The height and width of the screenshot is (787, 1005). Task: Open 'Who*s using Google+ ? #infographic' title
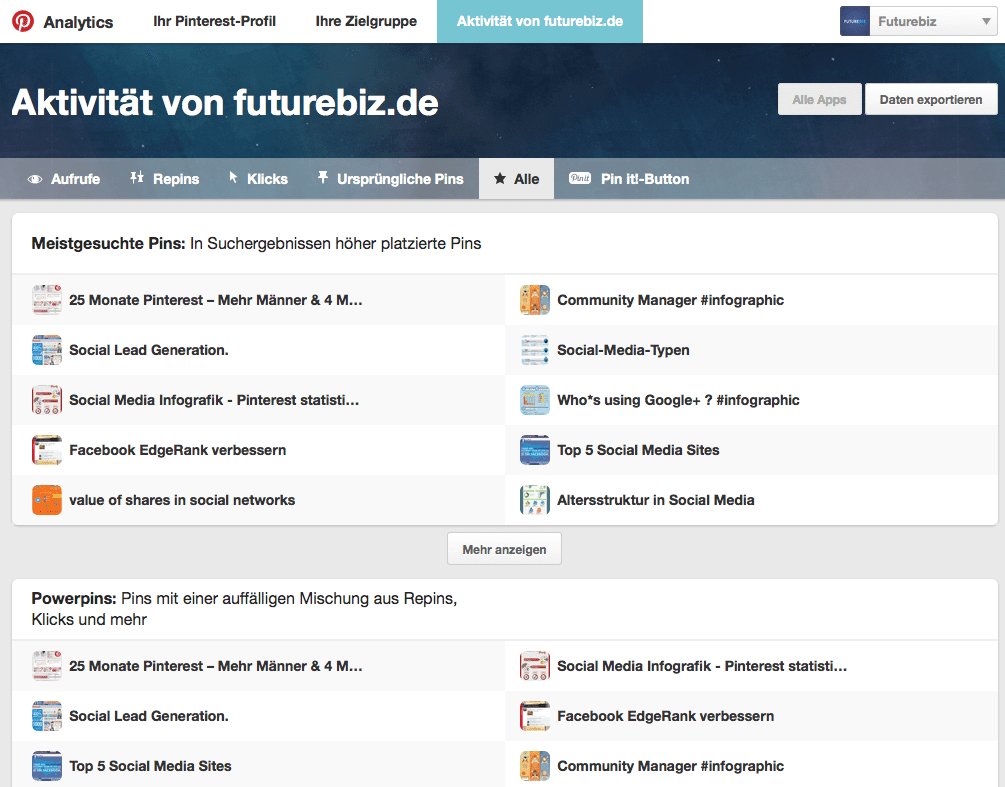pyautogui.click(x=678, y=400)
